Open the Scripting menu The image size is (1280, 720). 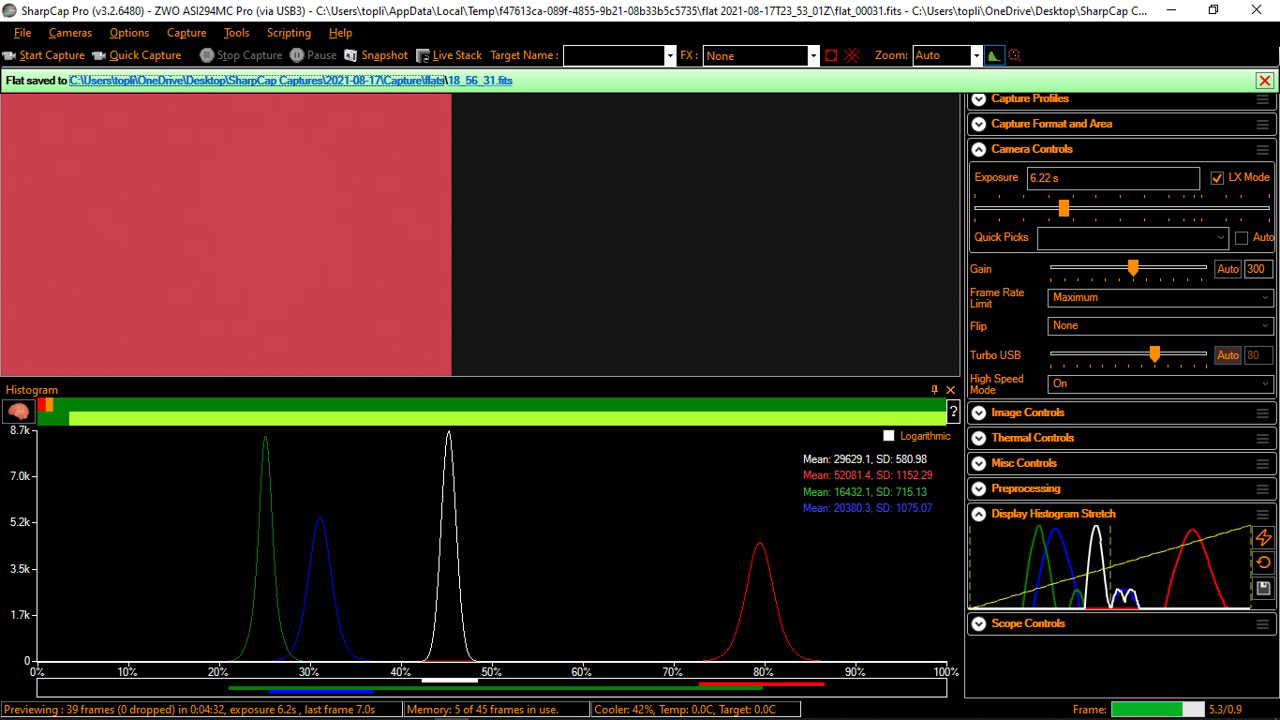[x=289, y=33]
